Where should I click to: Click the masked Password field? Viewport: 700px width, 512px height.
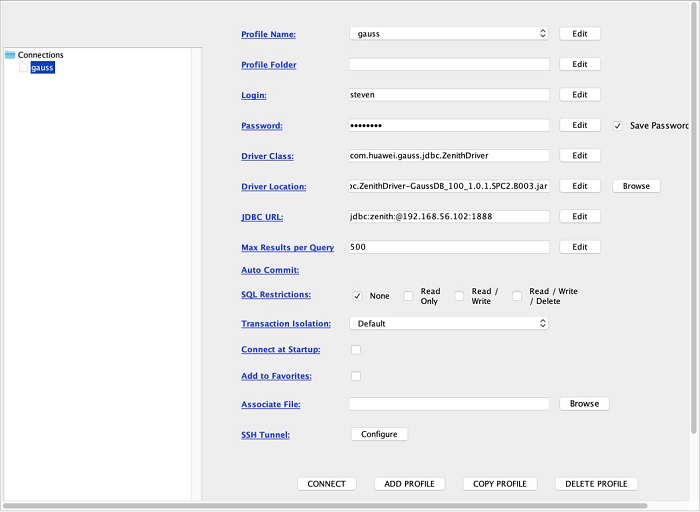pos(449,125)
